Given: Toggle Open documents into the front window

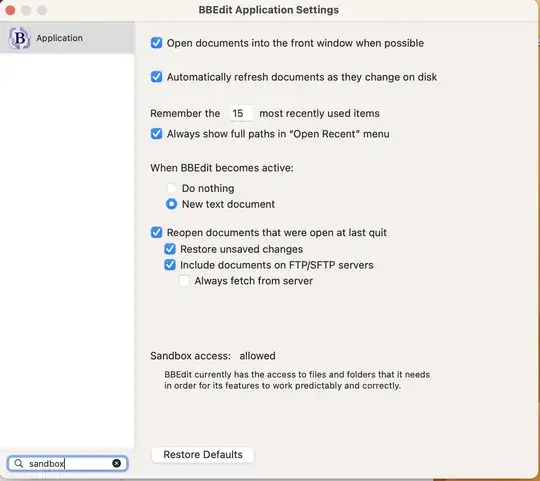Looking at the screenshot, I should 156,43.
